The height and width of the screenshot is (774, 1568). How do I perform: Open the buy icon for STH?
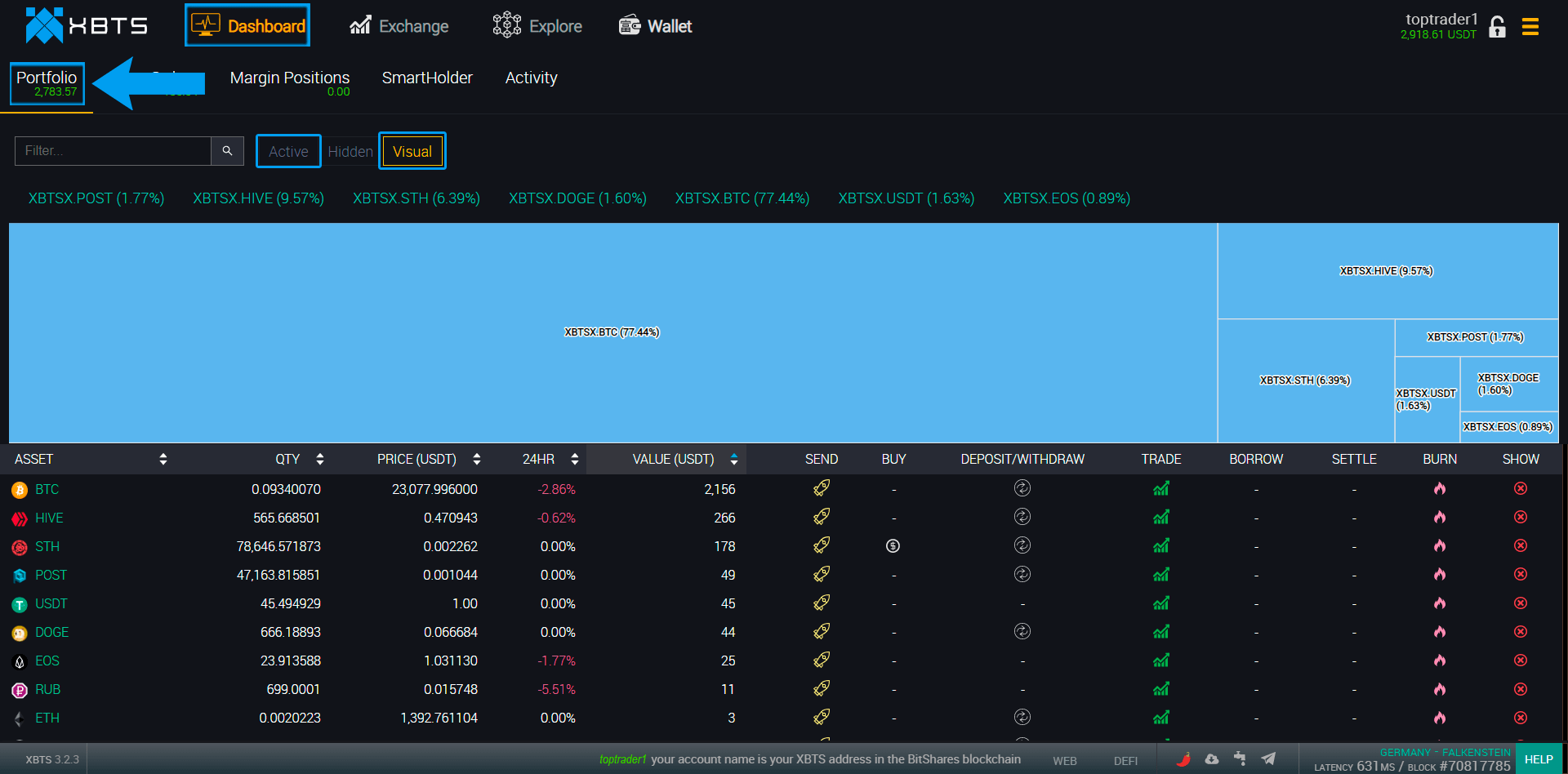[893, 545]
